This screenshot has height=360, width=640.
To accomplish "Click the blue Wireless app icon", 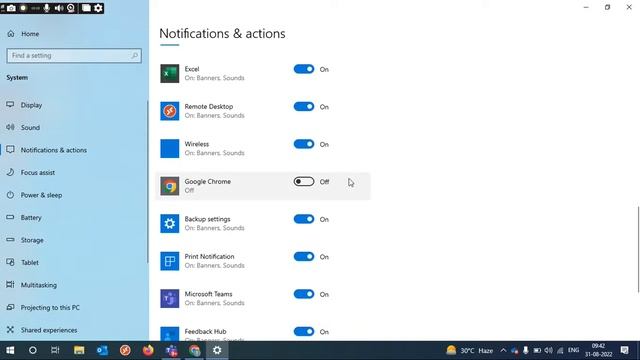I will pos(169,149).
